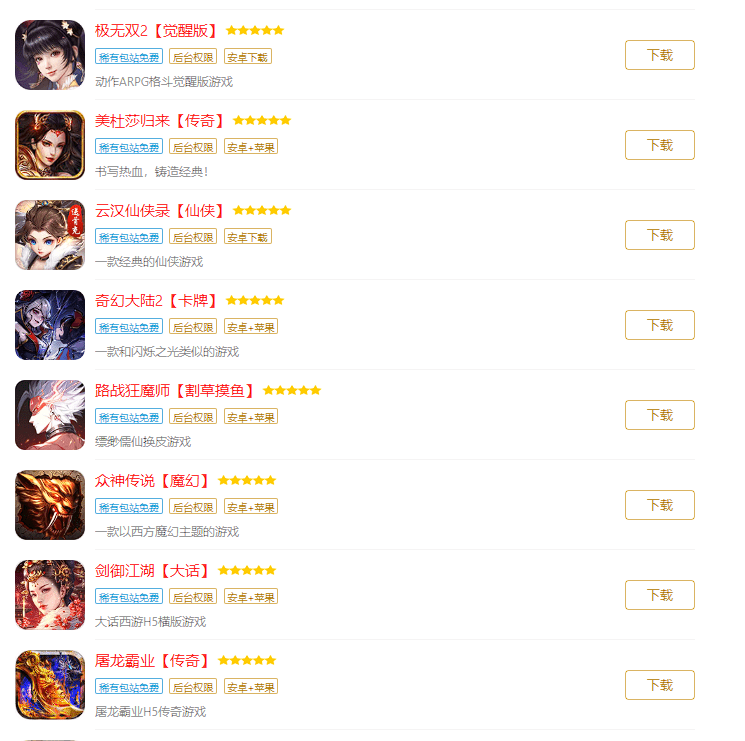Click 后台权限 tag under 美杜莎归来
The height and width of the screenshot is (741, 745).
pos(193,146)
